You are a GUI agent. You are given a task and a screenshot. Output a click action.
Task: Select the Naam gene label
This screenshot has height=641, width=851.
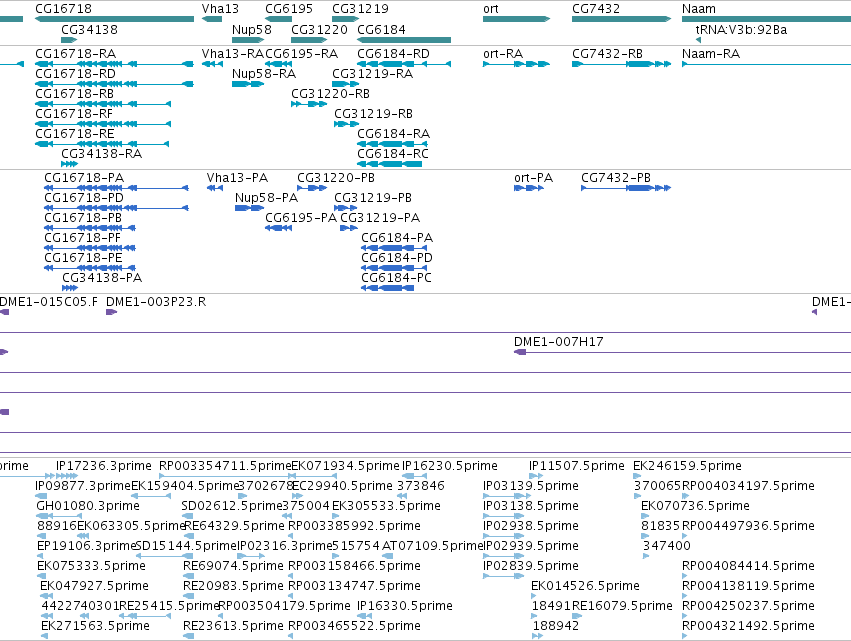click(x=698, y=9)
